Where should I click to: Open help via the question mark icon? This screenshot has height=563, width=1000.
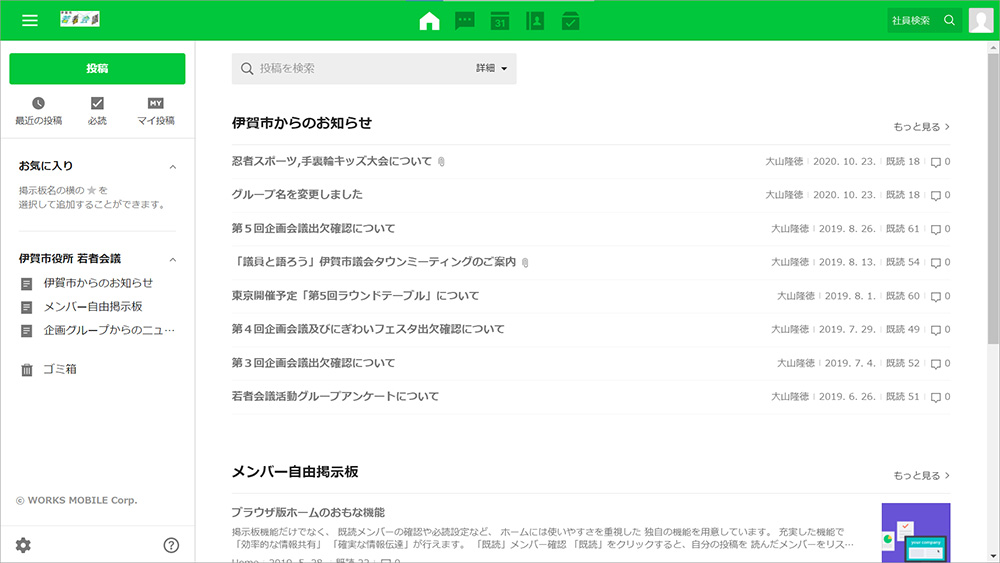pyautogui.click(x=171, y=545)
